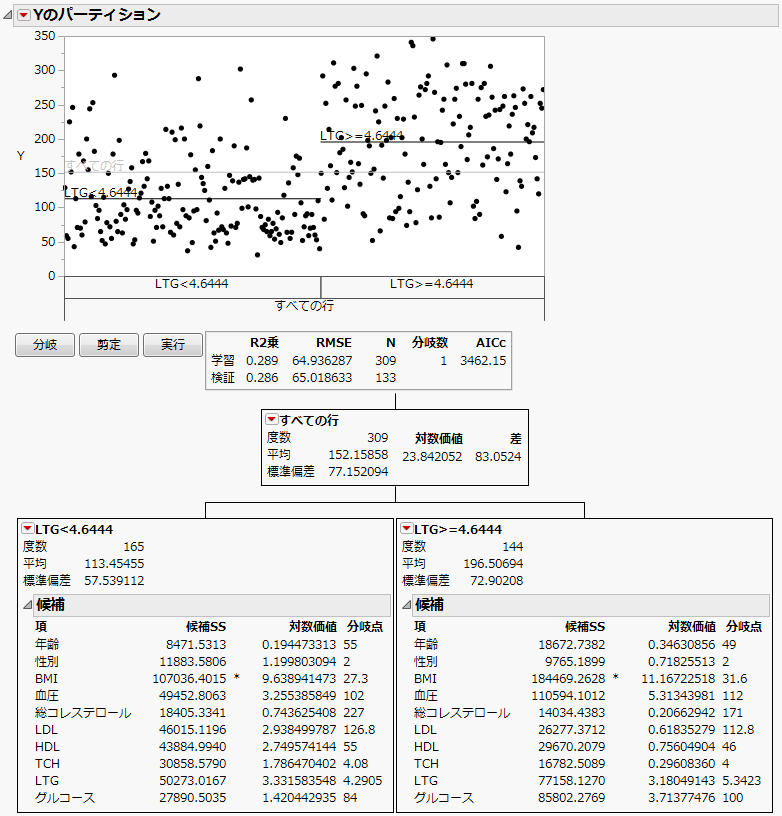782x816 pixels.
Task: Select 血圧 row in the LTG>=4.6444 candidates
Action: (x=427, y=695)
